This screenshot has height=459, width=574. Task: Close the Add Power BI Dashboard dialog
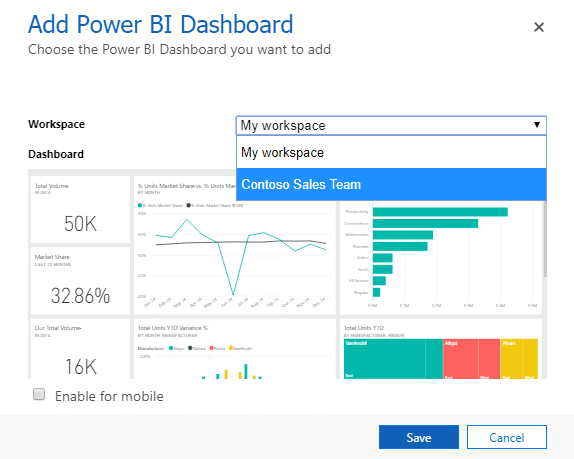click(x=538, y=27)
